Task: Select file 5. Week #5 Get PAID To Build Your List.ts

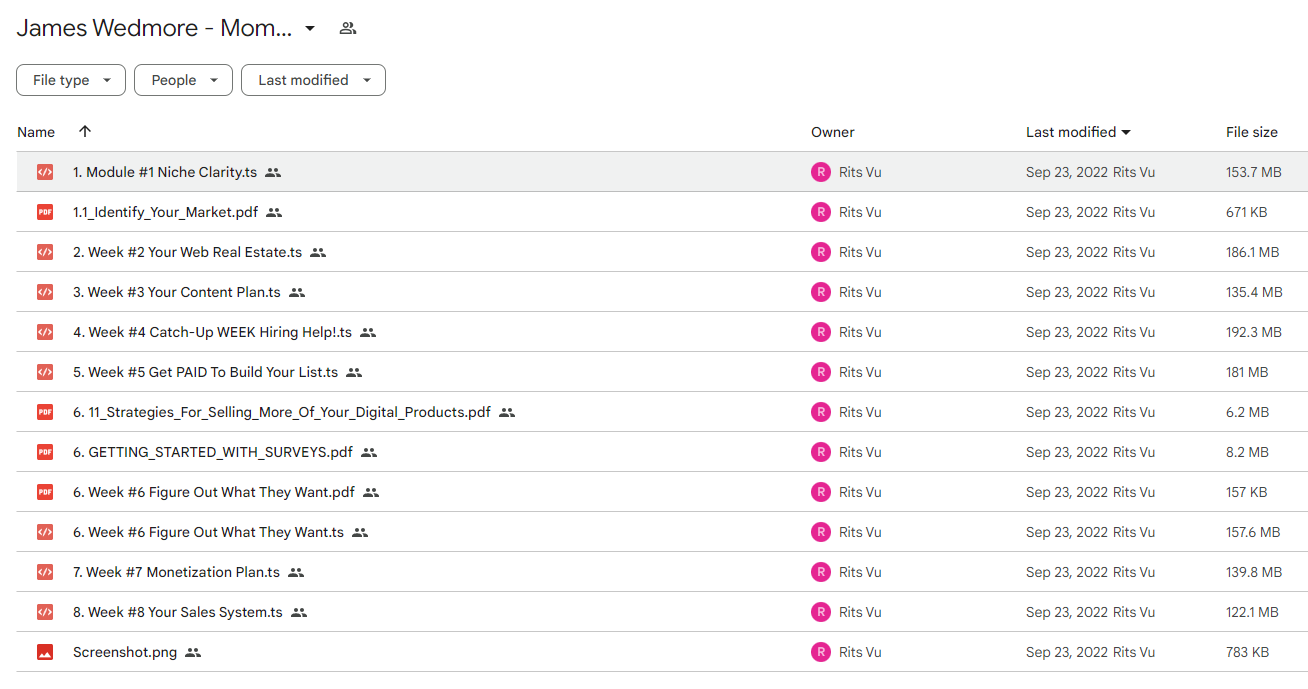Action: point(206,372)
